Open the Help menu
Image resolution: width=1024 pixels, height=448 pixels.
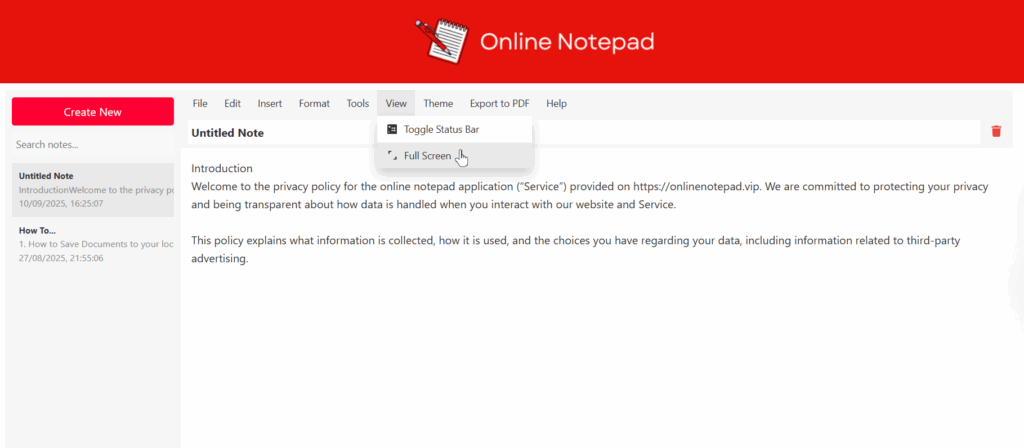[556, 103]
